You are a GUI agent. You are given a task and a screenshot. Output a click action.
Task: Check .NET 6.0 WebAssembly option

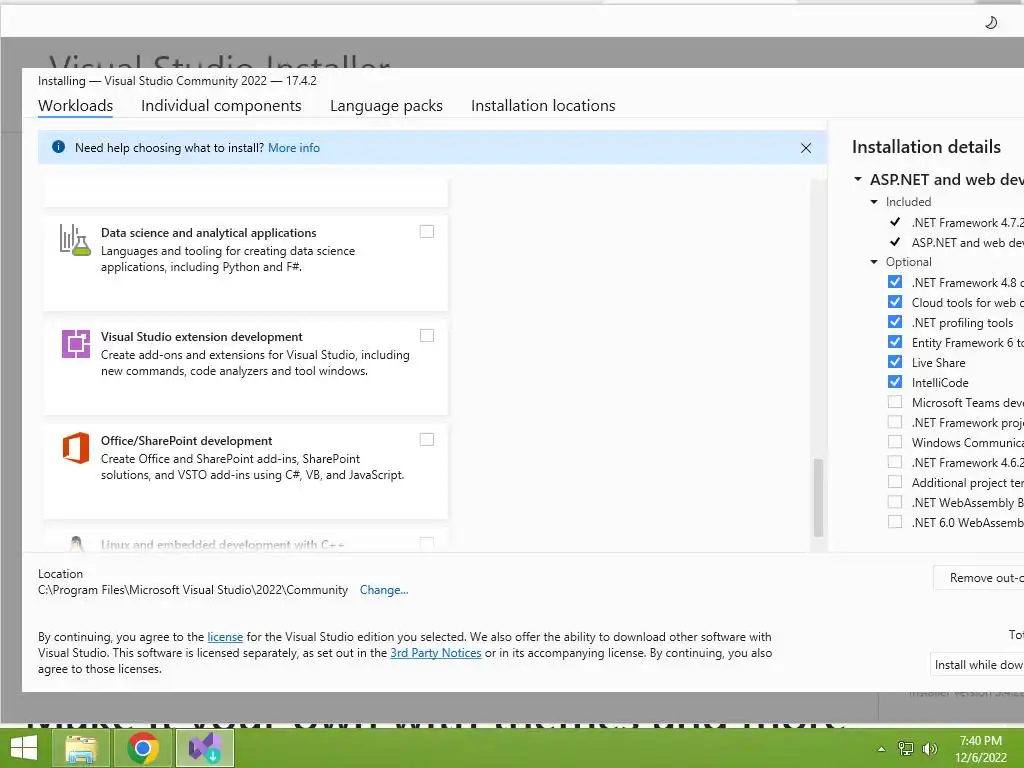895,522
